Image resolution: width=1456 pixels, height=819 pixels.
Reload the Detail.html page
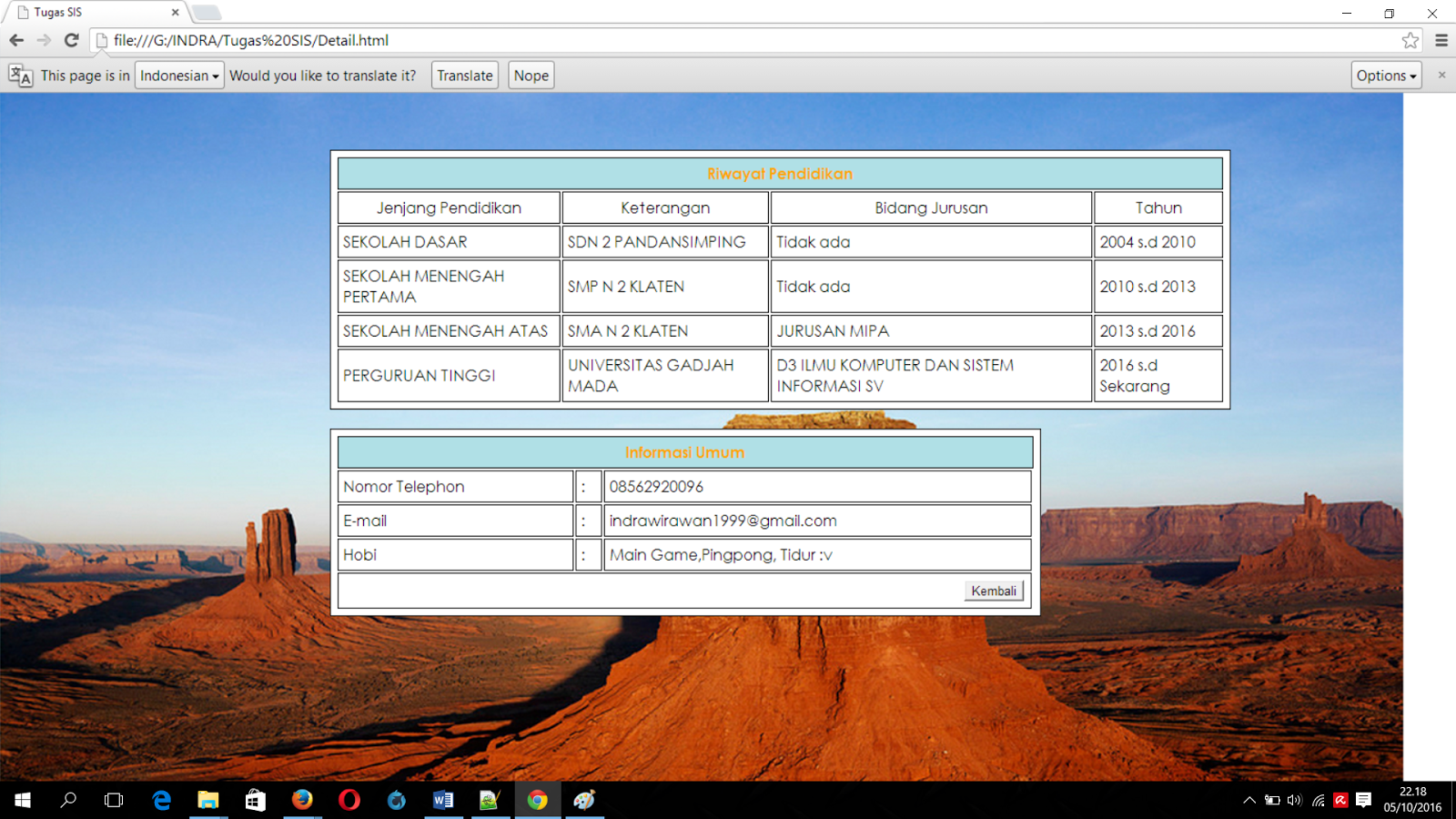70,40
